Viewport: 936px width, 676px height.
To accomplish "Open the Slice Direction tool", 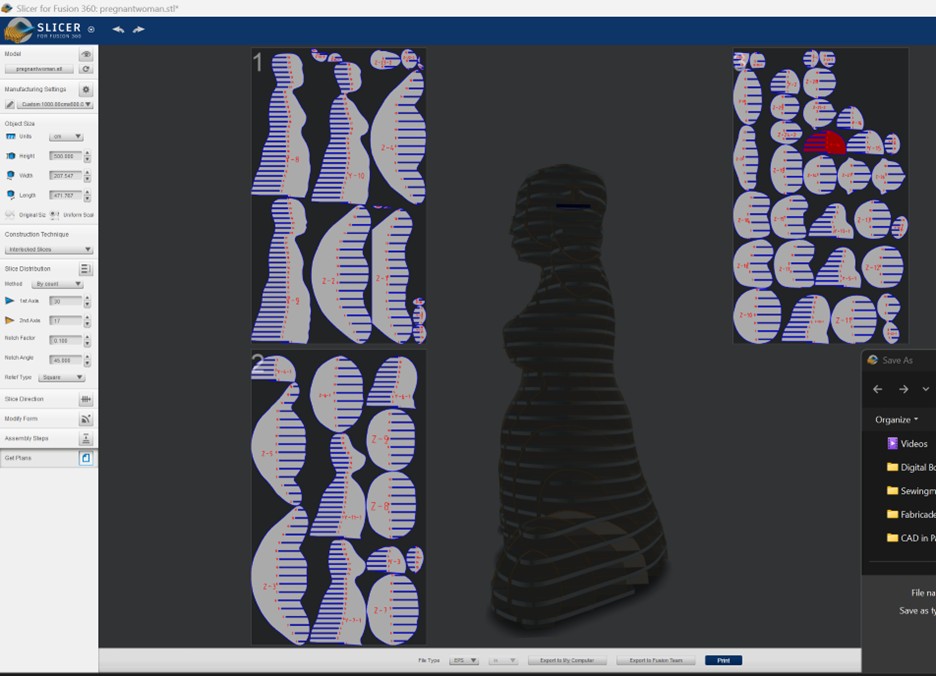I will point(86,399).
